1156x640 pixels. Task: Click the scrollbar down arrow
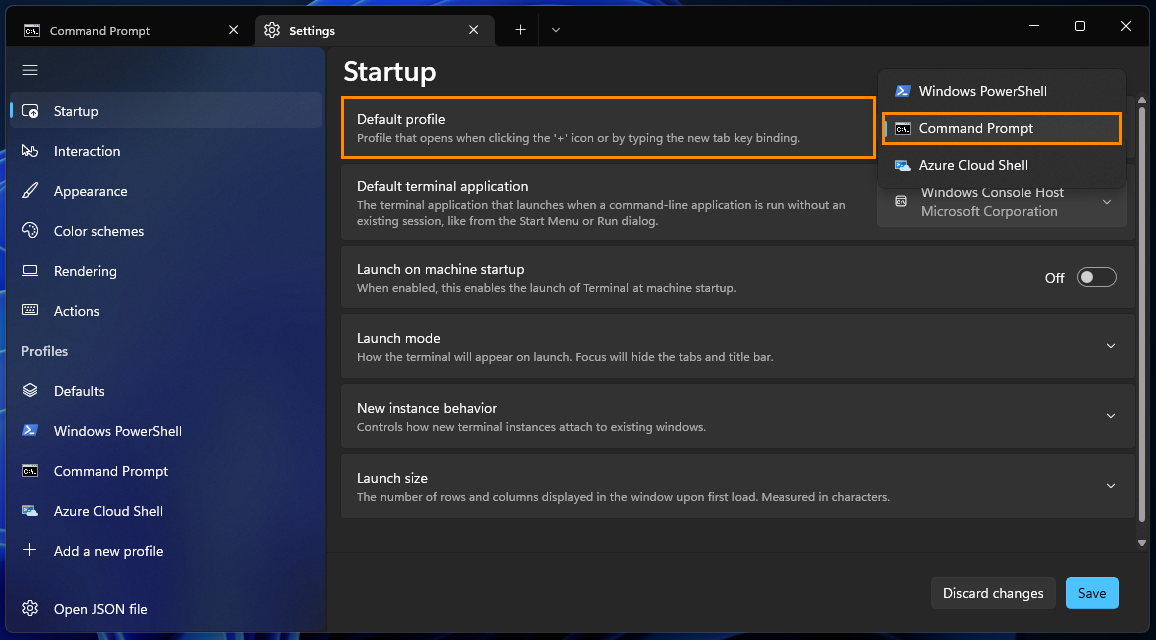1142,543
